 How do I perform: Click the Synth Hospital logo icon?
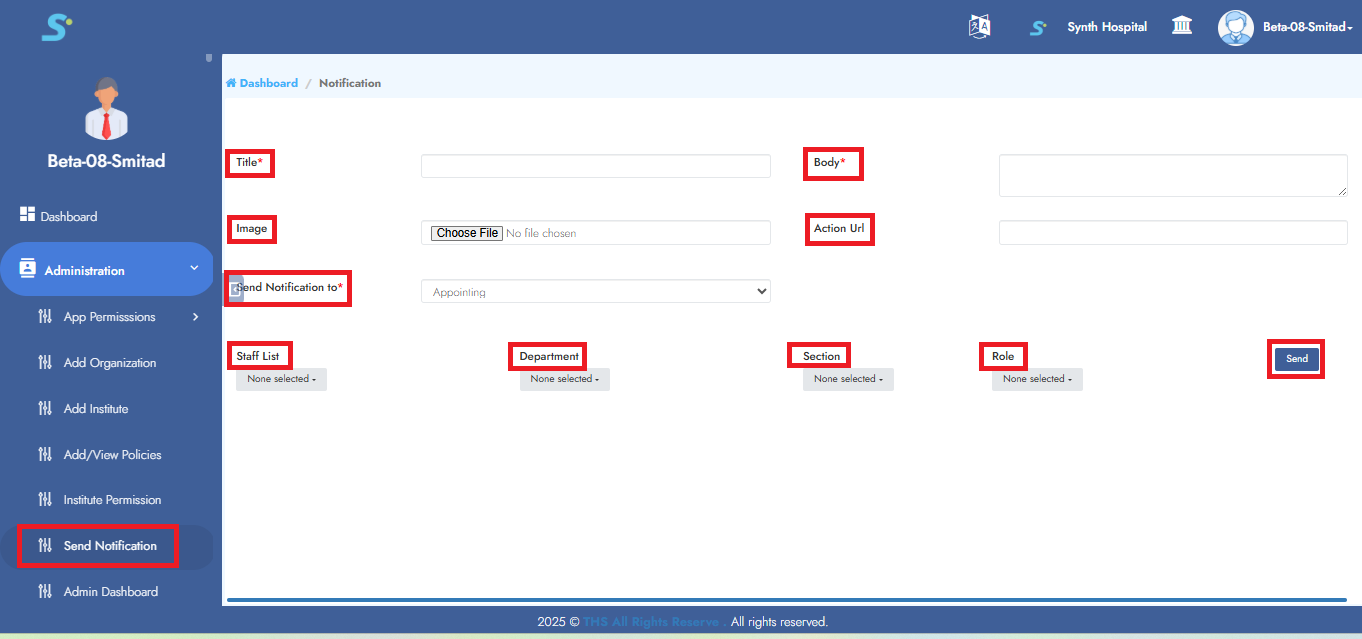pos(1038,27)
